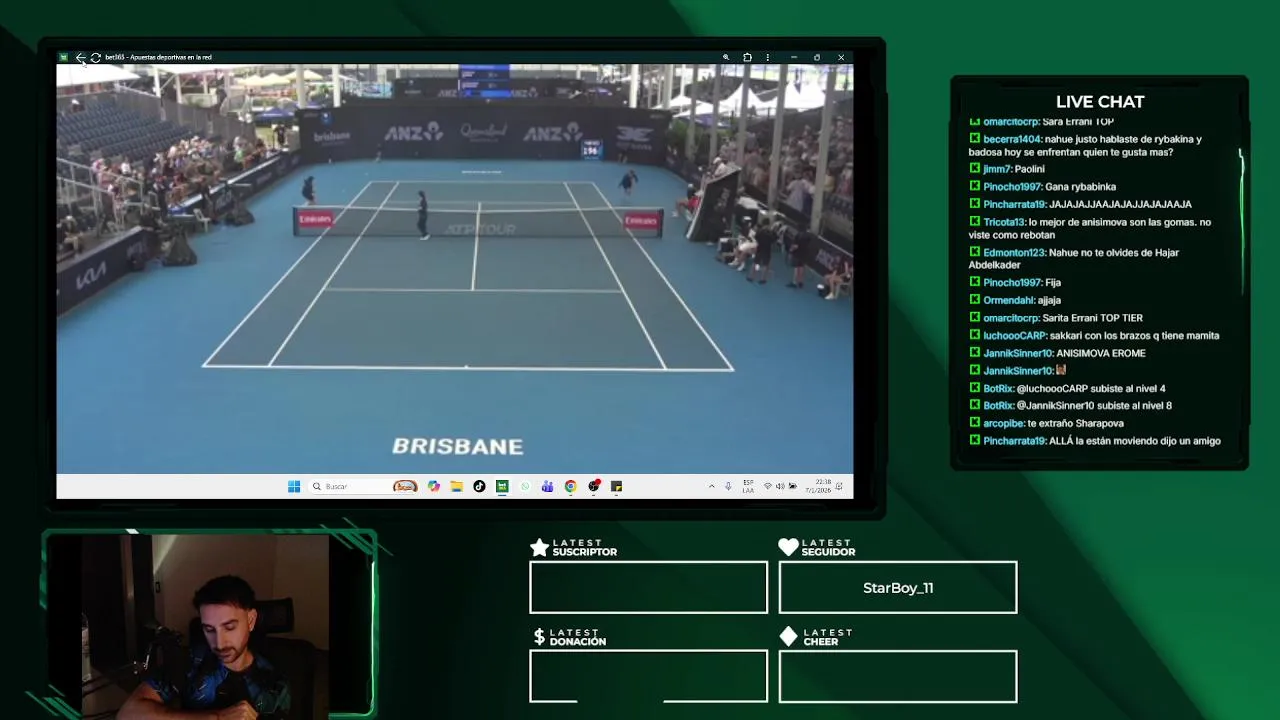
Task: Open TikTok from the taskbar
Action: (479, 486)
